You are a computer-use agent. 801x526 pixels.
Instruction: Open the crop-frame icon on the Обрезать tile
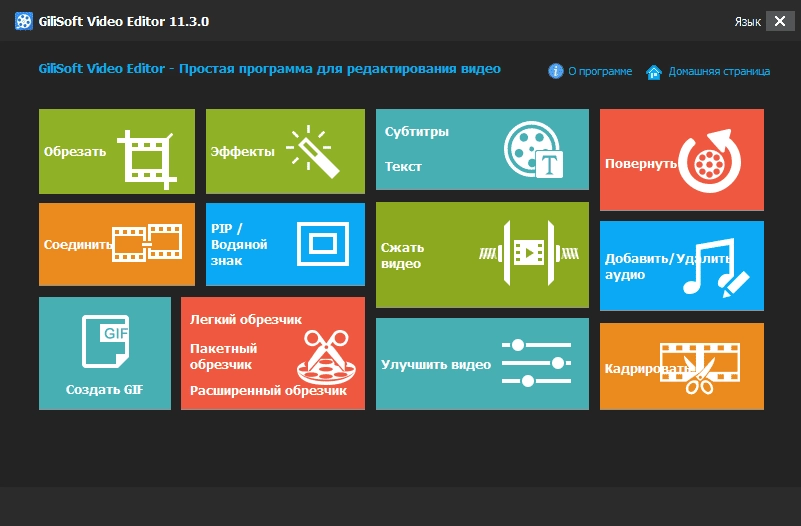147,160
